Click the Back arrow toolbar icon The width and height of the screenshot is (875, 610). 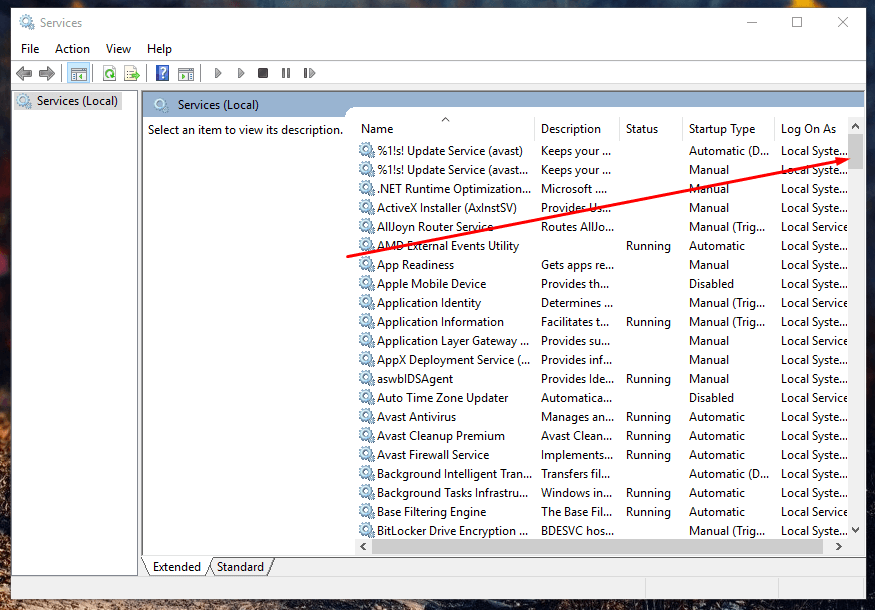24,73
